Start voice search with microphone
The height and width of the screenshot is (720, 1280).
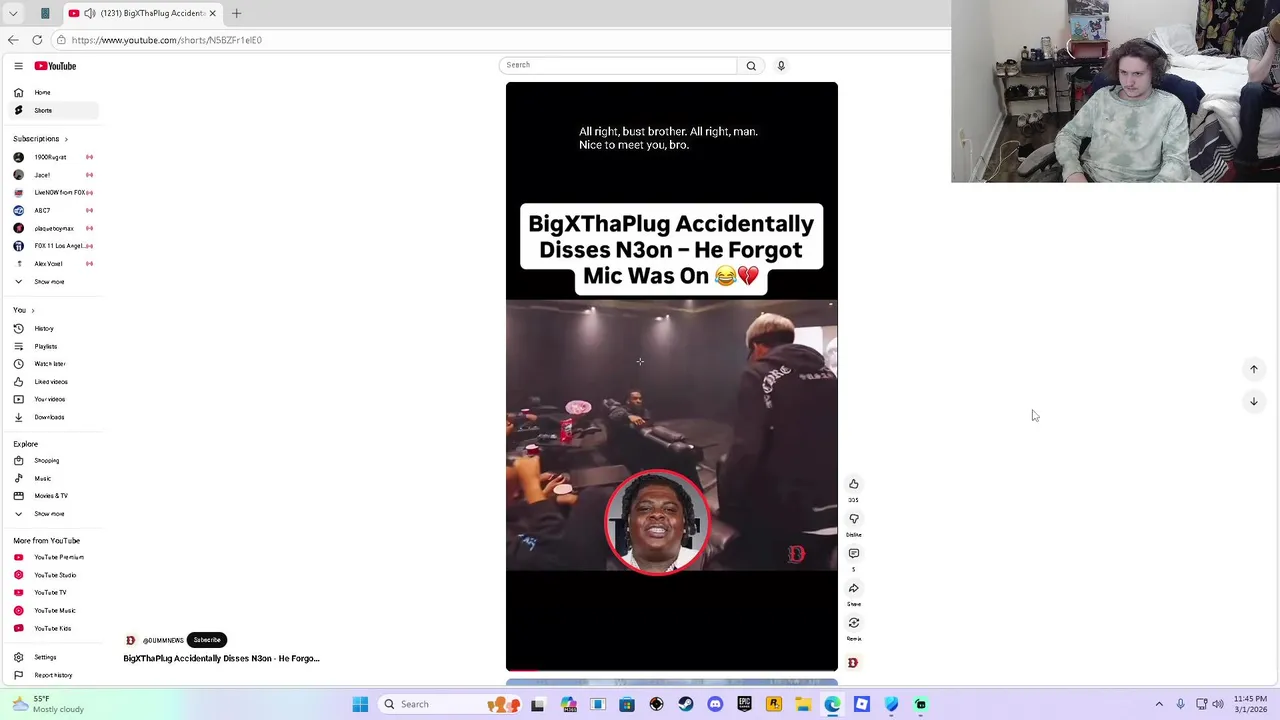coord(781,66)
